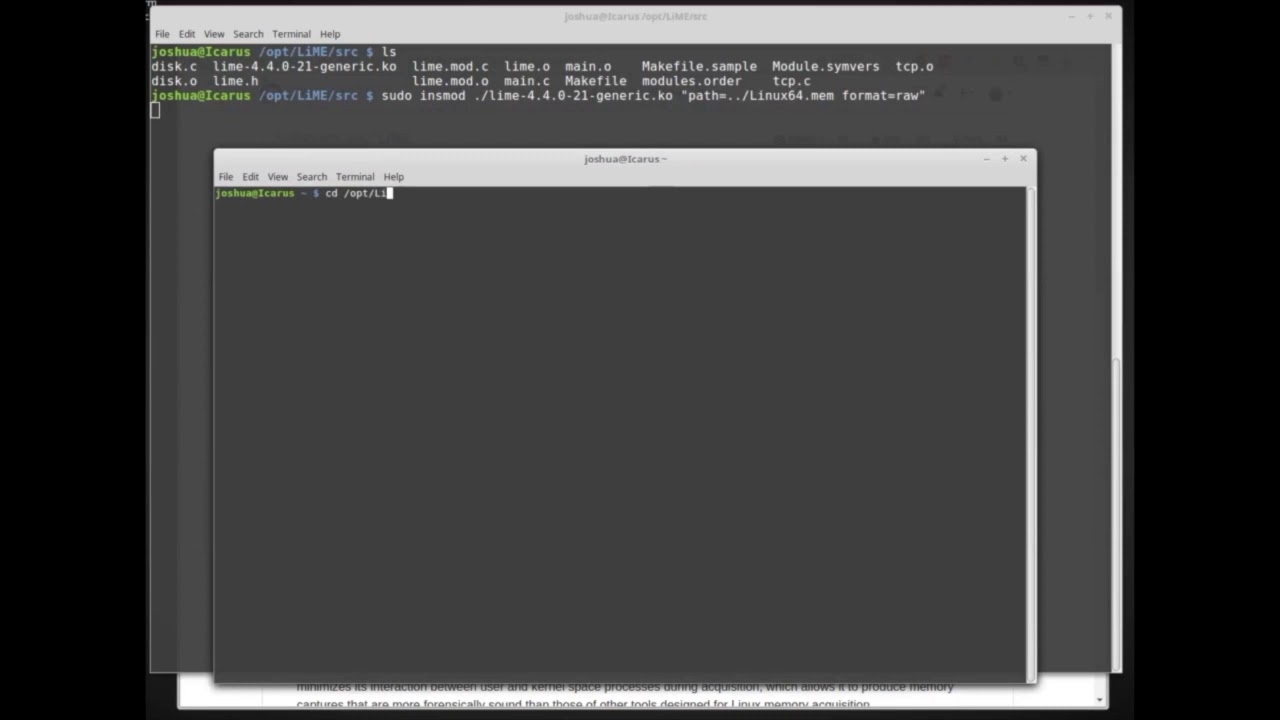Minimize the back /opt/LiME/src terminal window
The image size is (1280, 720).
[x=1071, y=16]
